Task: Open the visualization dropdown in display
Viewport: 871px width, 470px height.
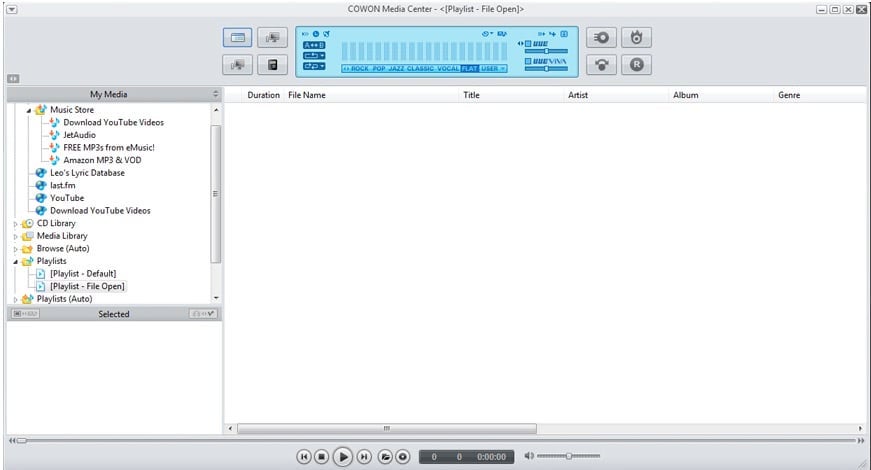Action: tap(487, 34)
